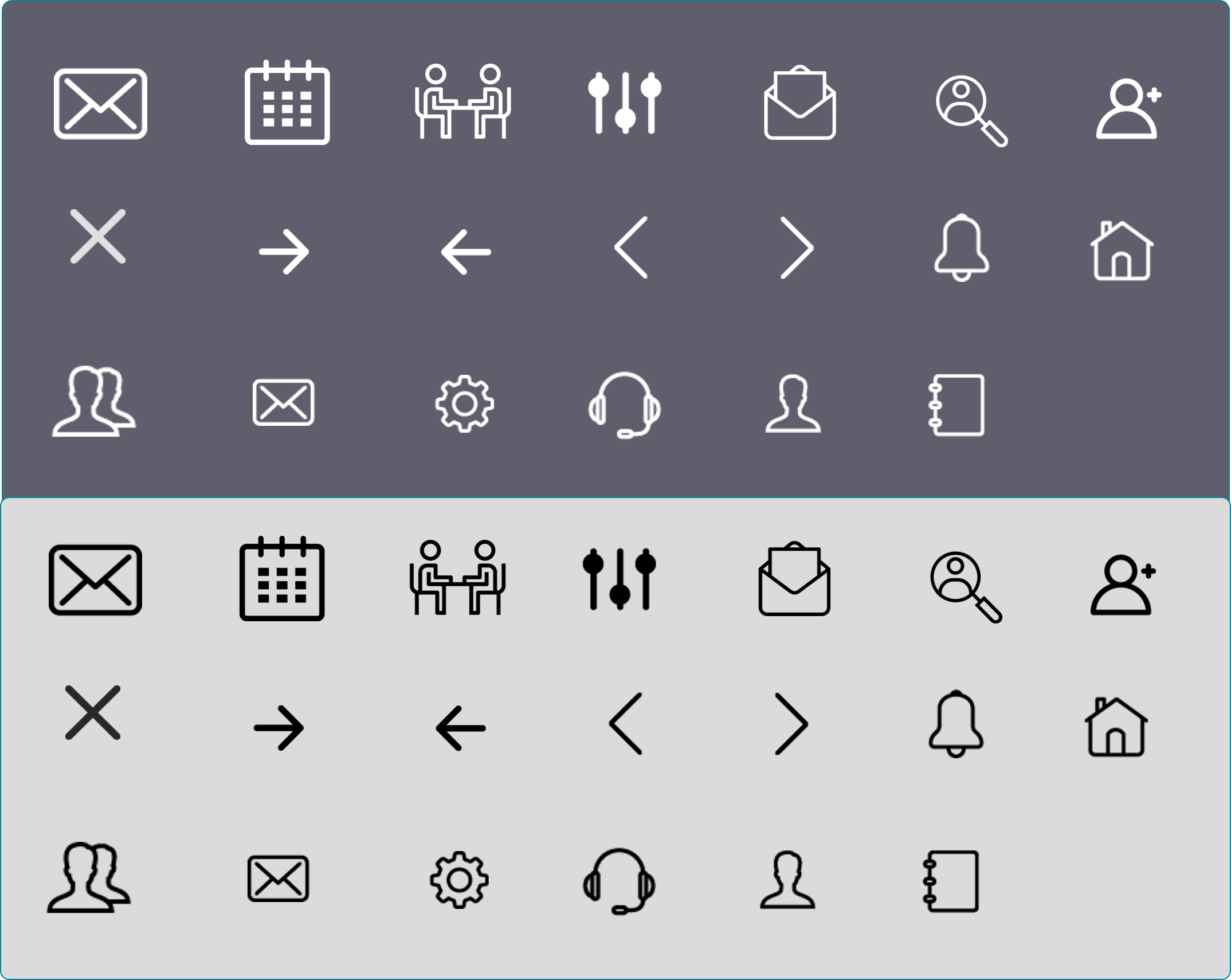Click the white gear settings icon
The height and width of the screenshot is (980, 1231).
[x=464, y=404]
